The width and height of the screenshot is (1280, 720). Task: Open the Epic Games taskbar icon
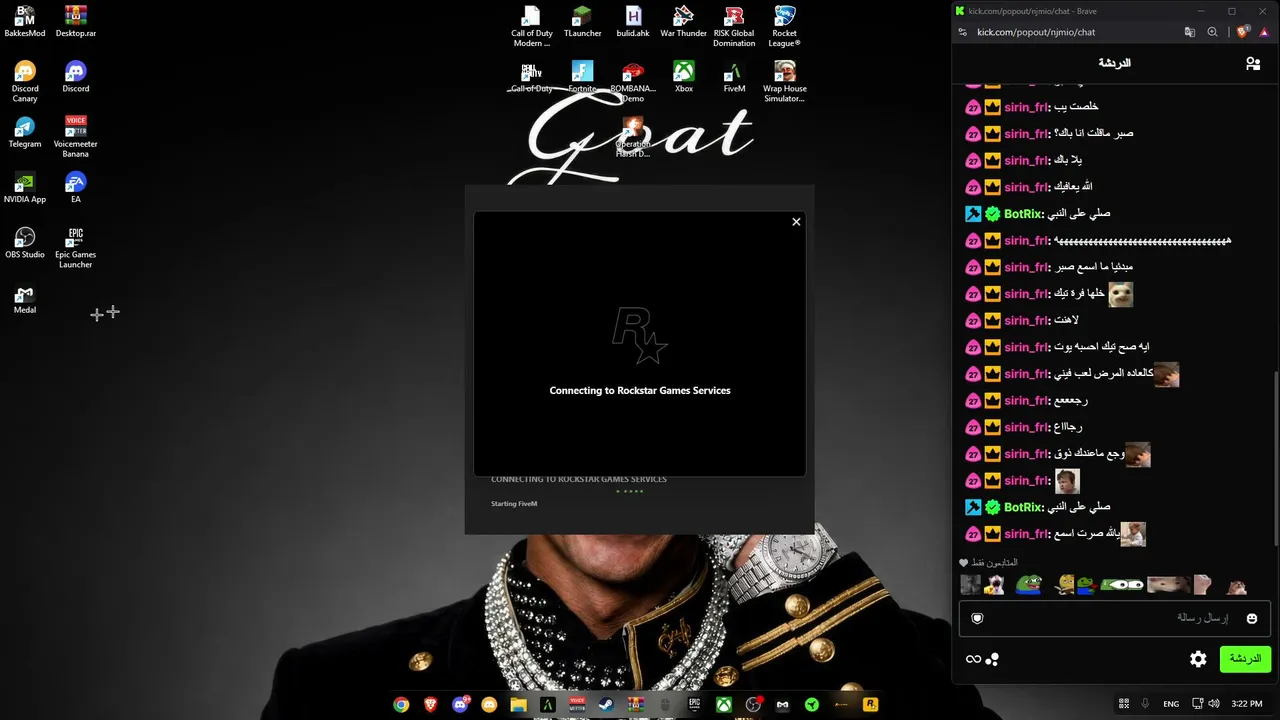694,704
